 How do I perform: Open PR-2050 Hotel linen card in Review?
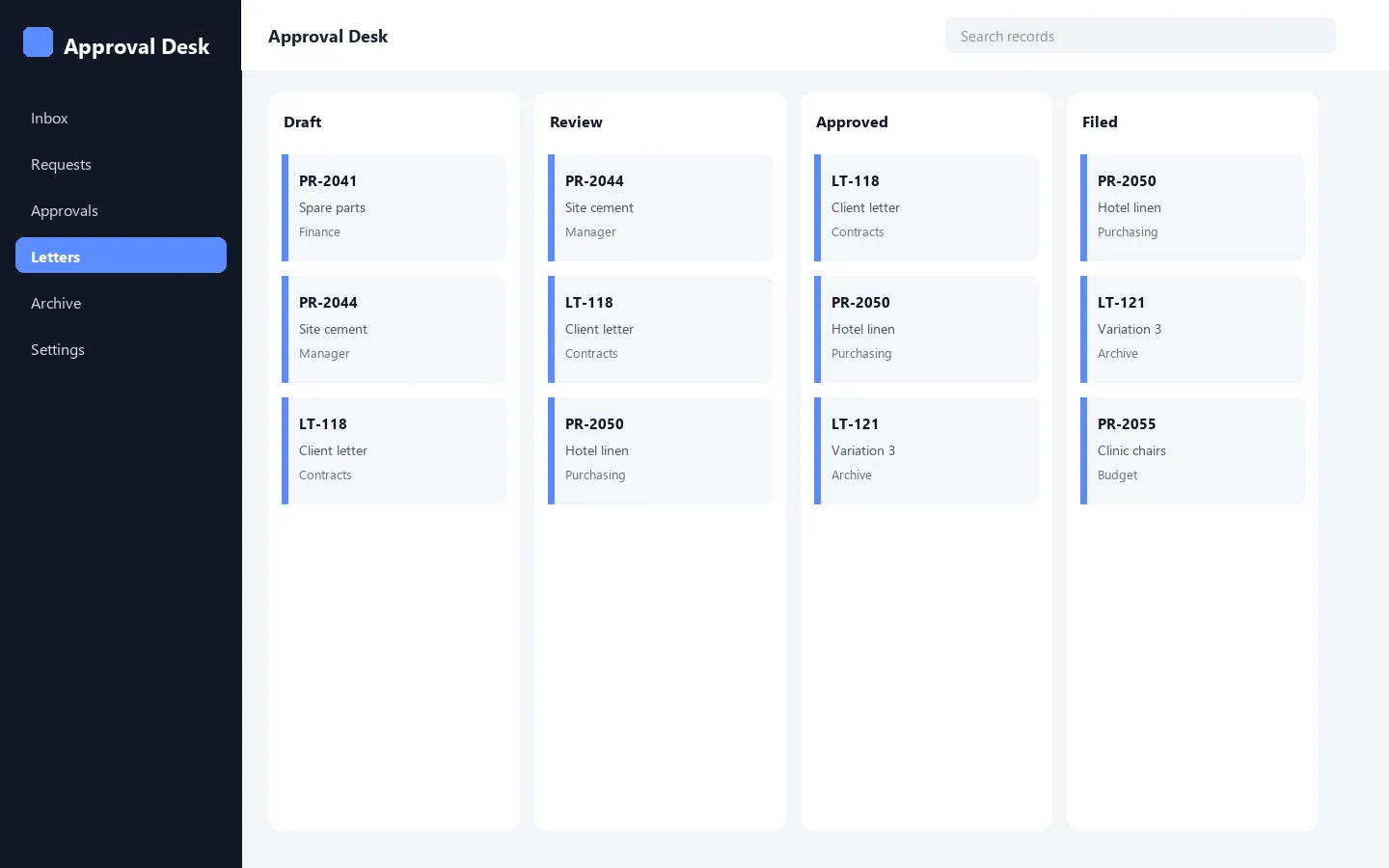coord(660,450)
